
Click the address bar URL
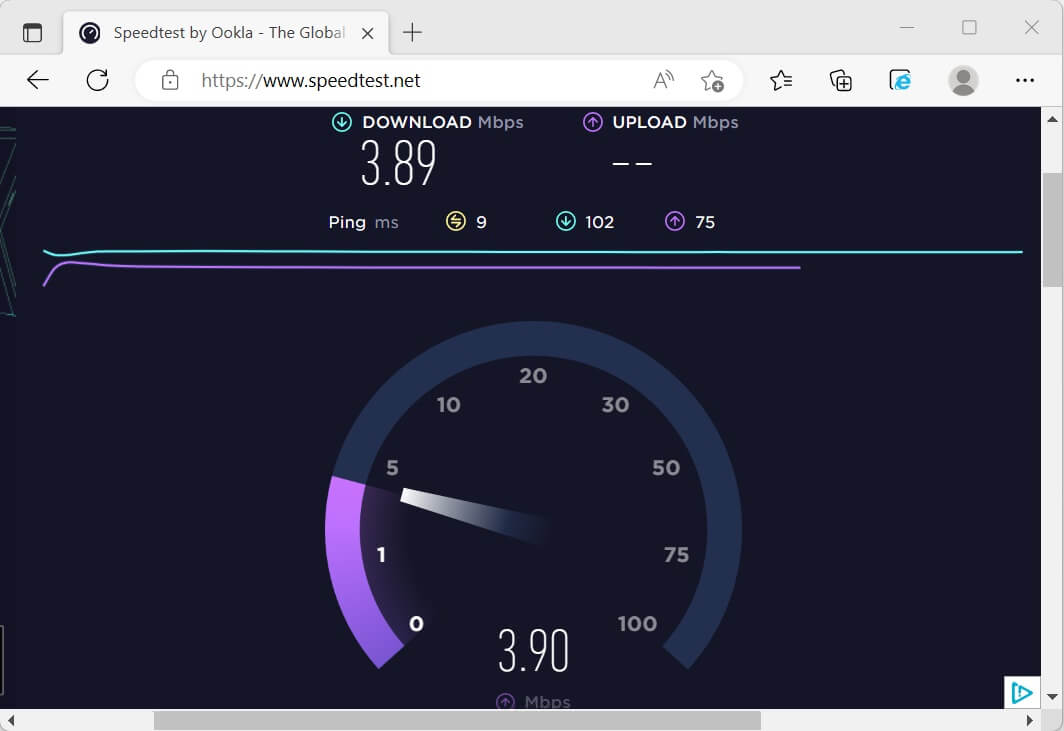(x=311, y=81)
